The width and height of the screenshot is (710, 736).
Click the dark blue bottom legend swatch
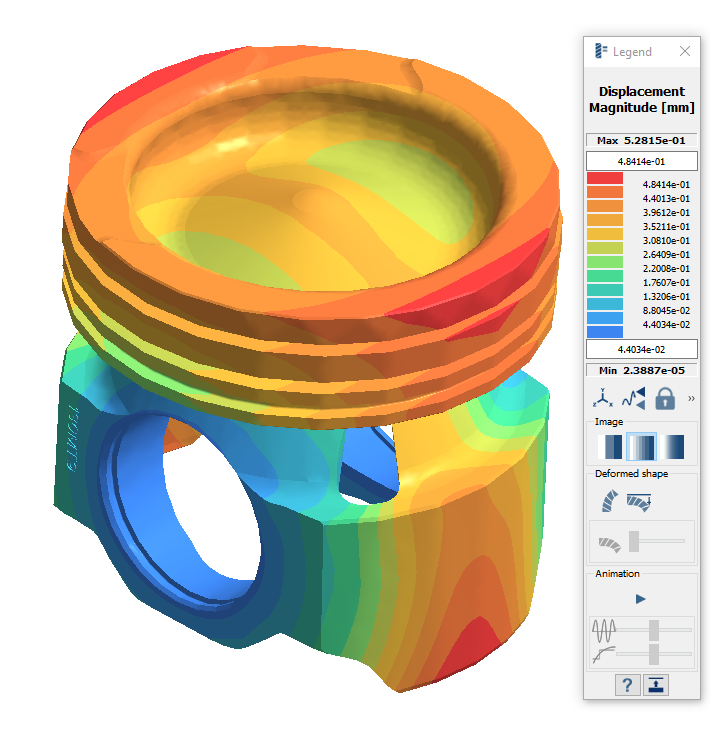[605, 332]
